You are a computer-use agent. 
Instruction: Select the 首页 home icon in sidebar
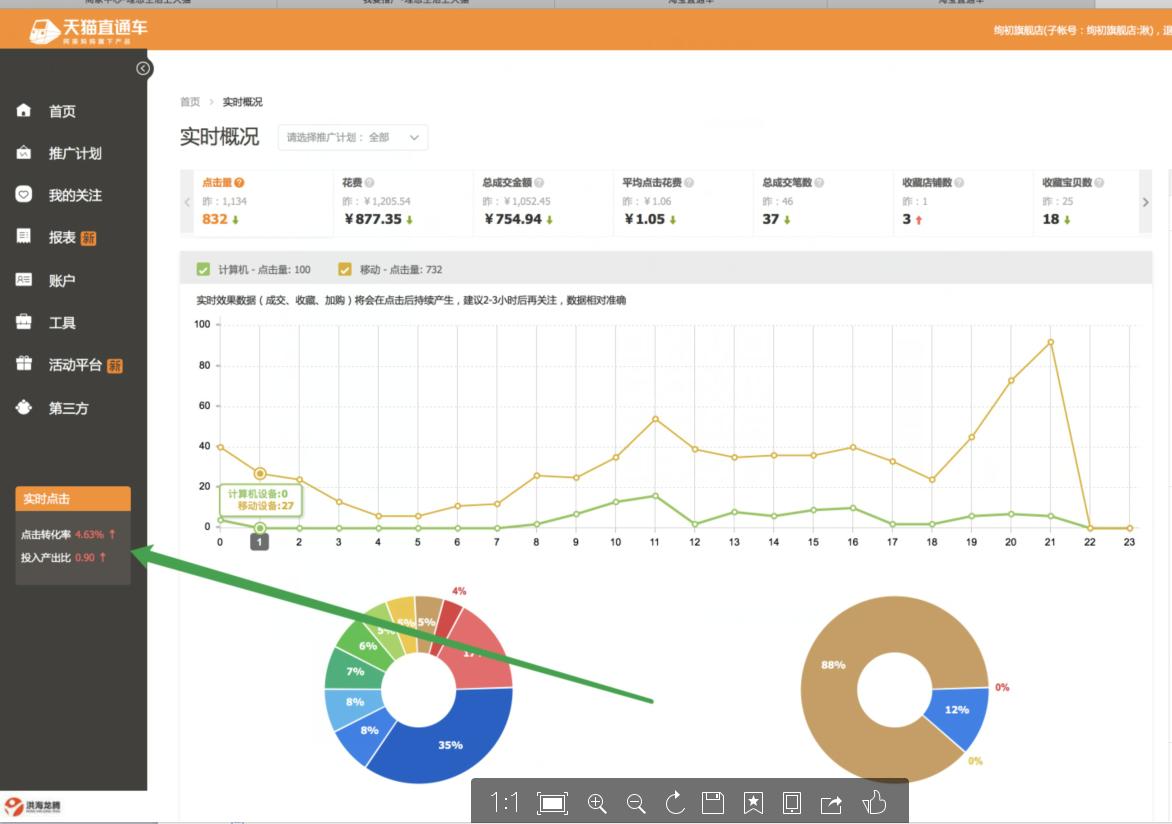(x=24, y=110)
